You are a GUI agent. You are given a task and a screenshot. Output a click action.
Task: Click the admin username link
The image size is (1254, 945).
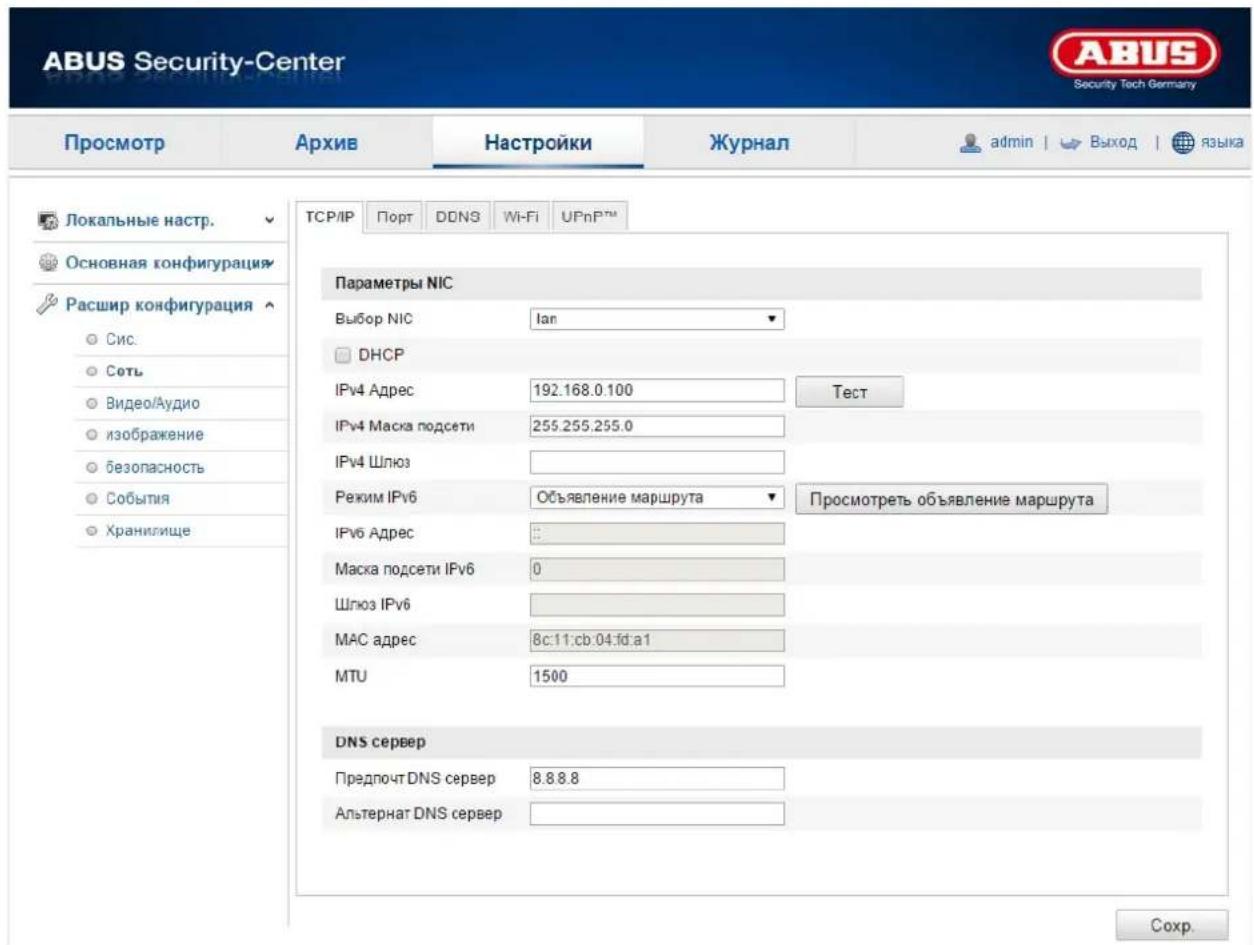point(1011,144)
